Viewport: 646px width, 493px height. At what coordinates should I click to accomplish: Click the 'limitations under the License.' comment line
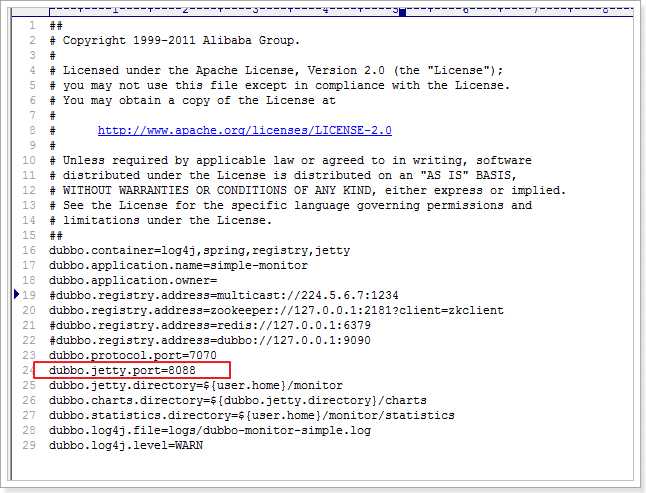point(161,220)
